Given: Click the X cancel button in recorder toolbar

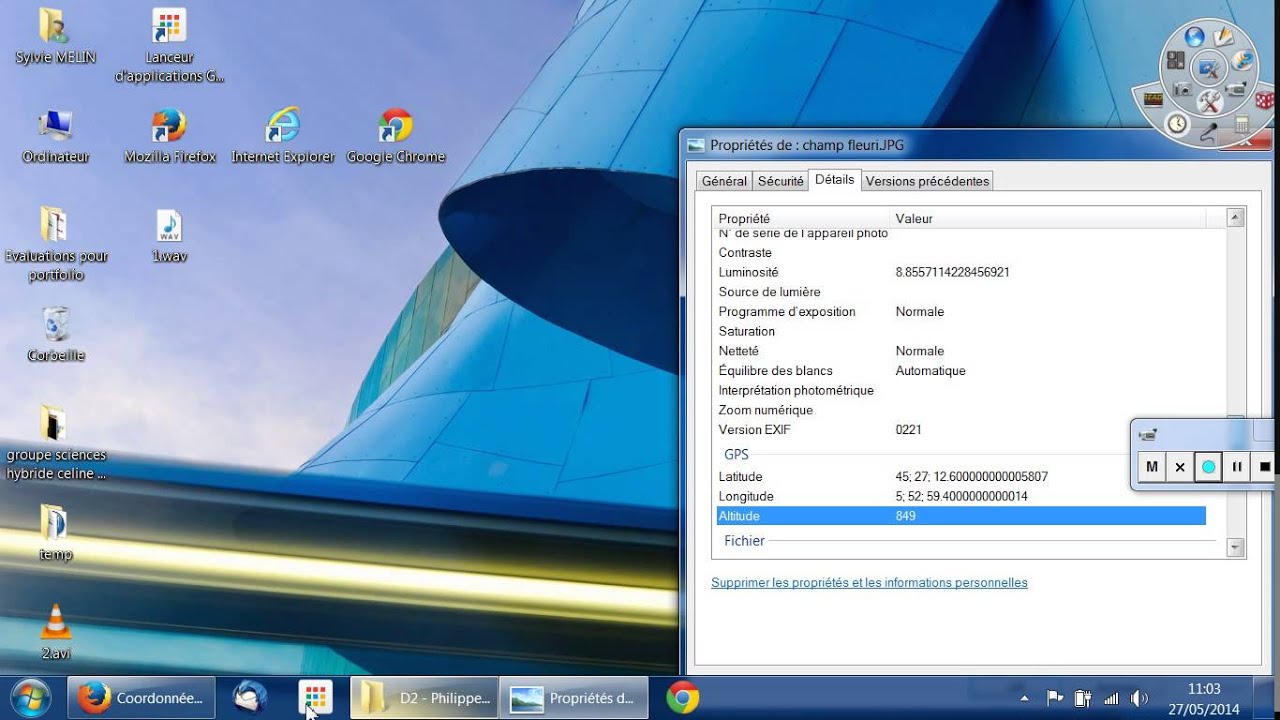Looking at the screenshot, I should (1180, 466).
